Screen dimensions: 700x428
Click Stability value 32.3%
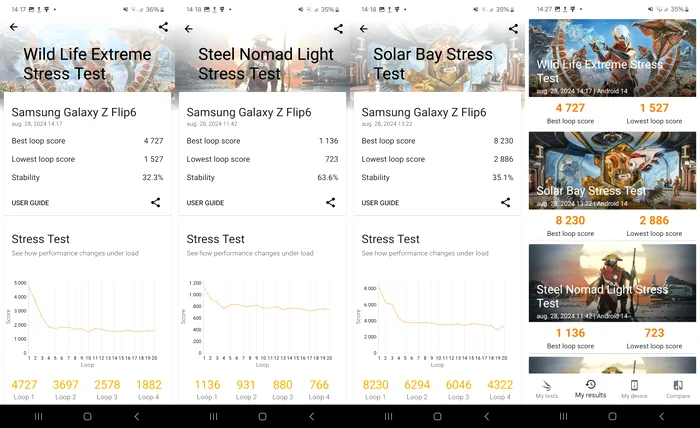coord(153,177)
